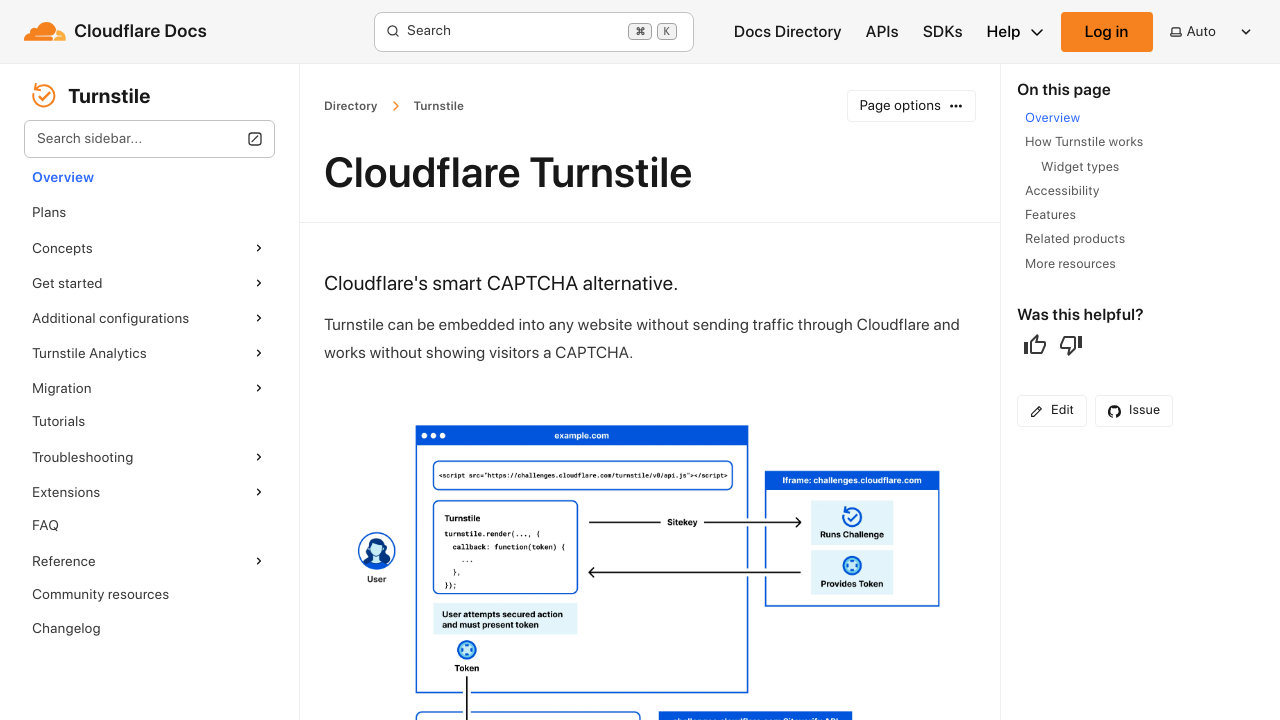Image resolution: width=1280 pixels, height=720 pixels.
Task: Go to Docs Directory in top navigation
Action: (x=787, y=32)
